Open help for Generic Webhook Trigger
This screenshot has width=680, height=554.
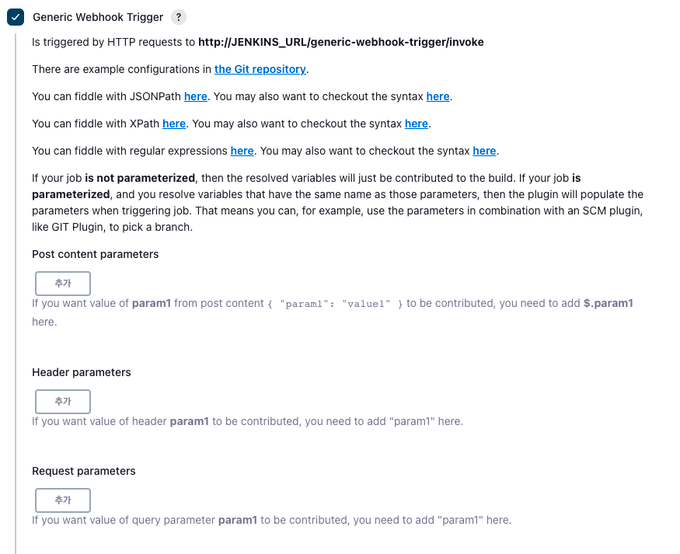coord(179,17)
